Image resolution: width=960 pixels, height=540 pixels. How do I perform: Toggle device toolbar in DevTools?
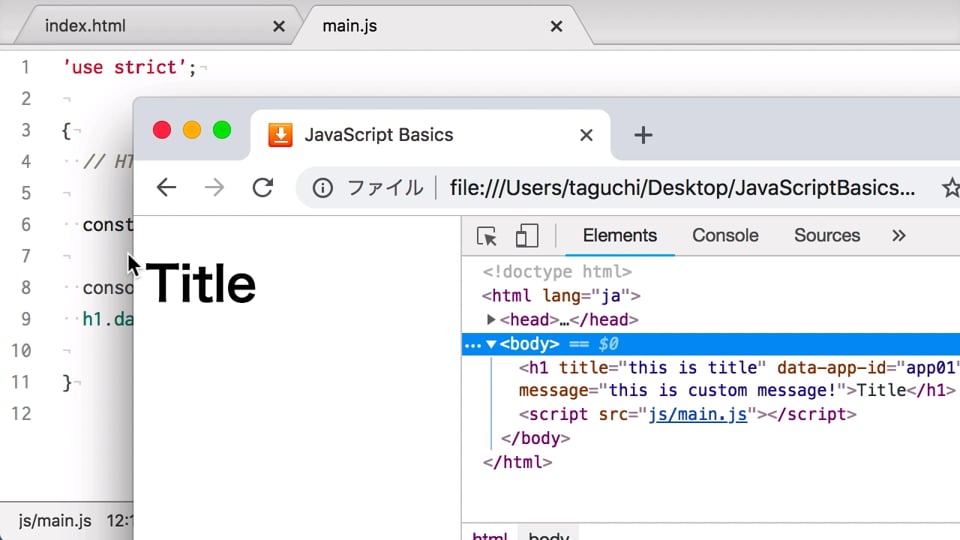pyautogui.click(x=527, y=236)
